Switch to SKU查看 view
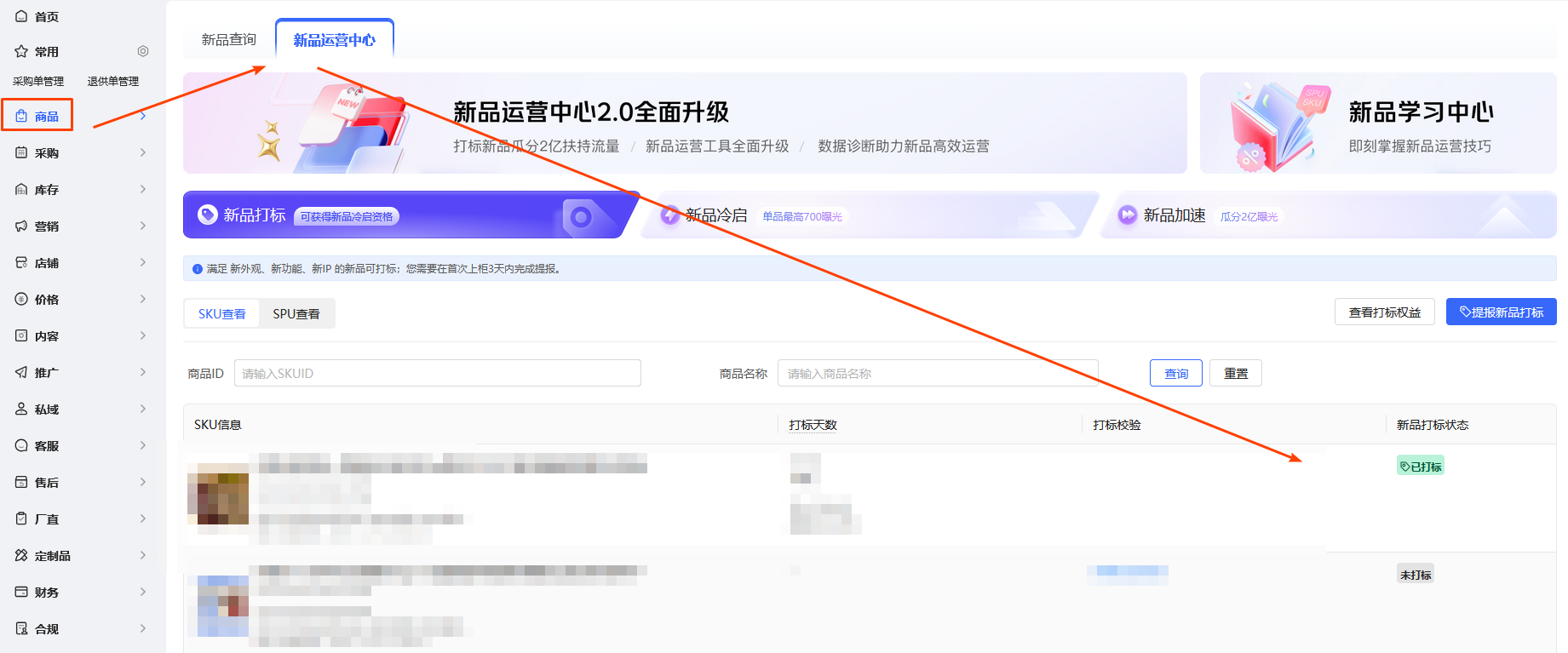This screenshot has height=653, width=1568. point(222,314)
